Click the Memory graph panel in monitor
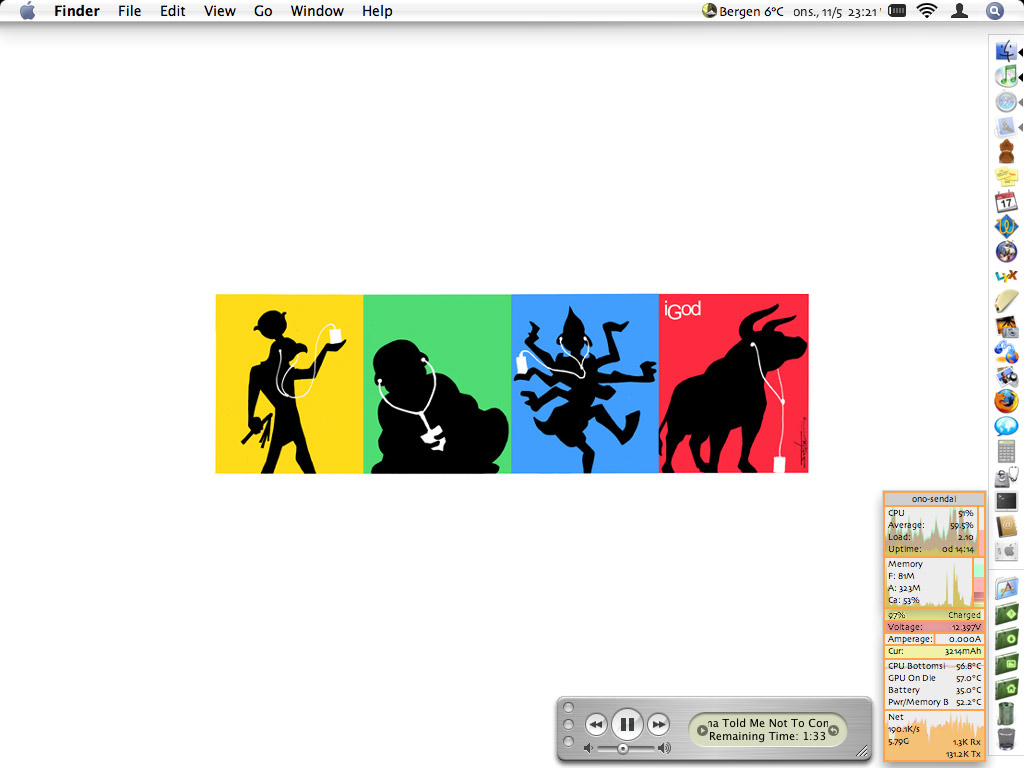Screen dimensions: 1024x768 [934, 582]
